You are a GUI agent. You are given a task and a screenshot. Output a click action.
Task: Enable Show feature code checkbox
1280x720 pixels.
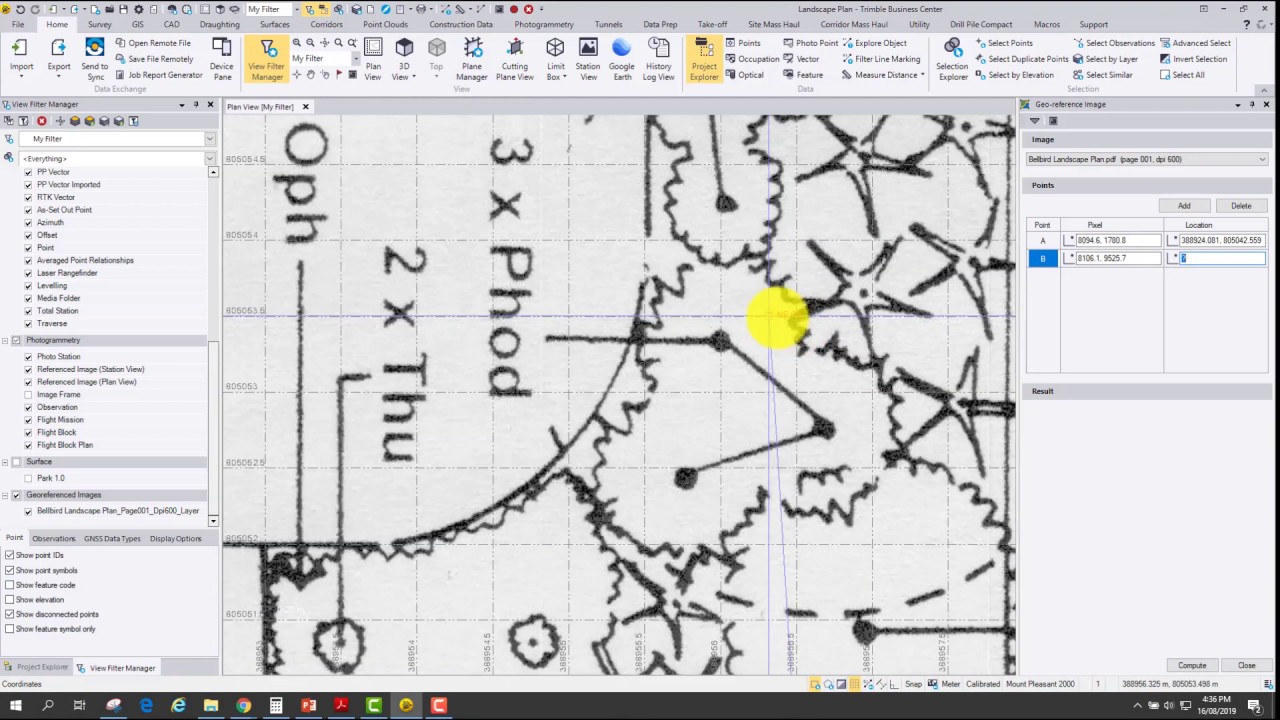[x=10, y=585]
